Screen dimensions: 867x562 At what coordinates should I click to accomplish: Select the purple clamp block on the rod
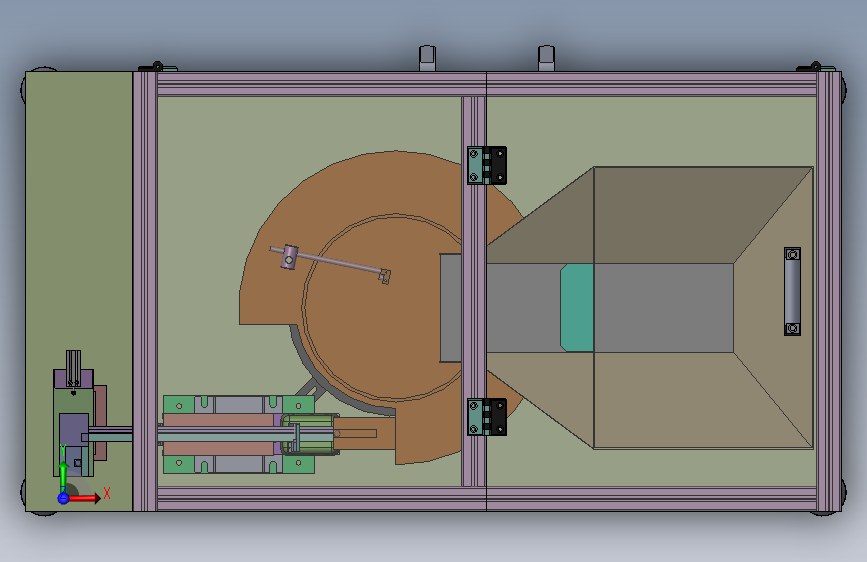[x=289, y=257]
